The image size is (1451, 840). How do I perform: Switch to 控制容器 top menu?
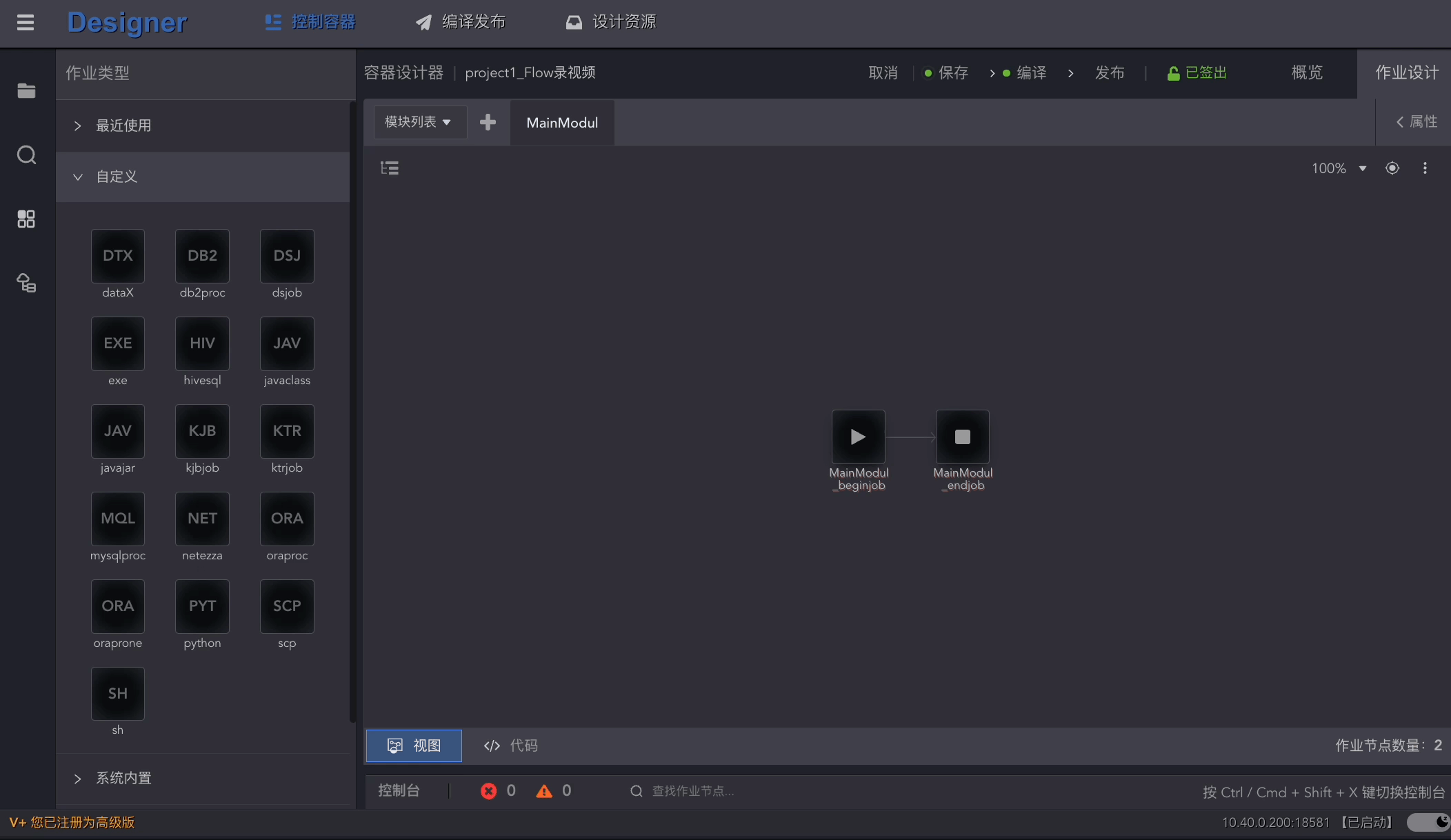pos(311,22)
